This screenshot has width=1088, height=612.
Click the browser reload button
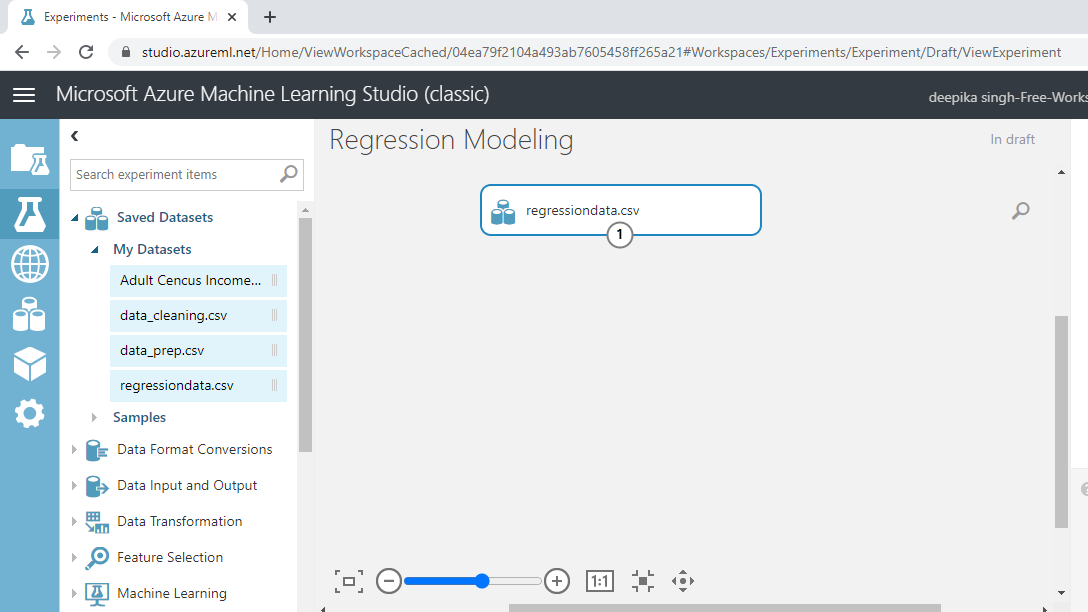click(x=86, y=52)
